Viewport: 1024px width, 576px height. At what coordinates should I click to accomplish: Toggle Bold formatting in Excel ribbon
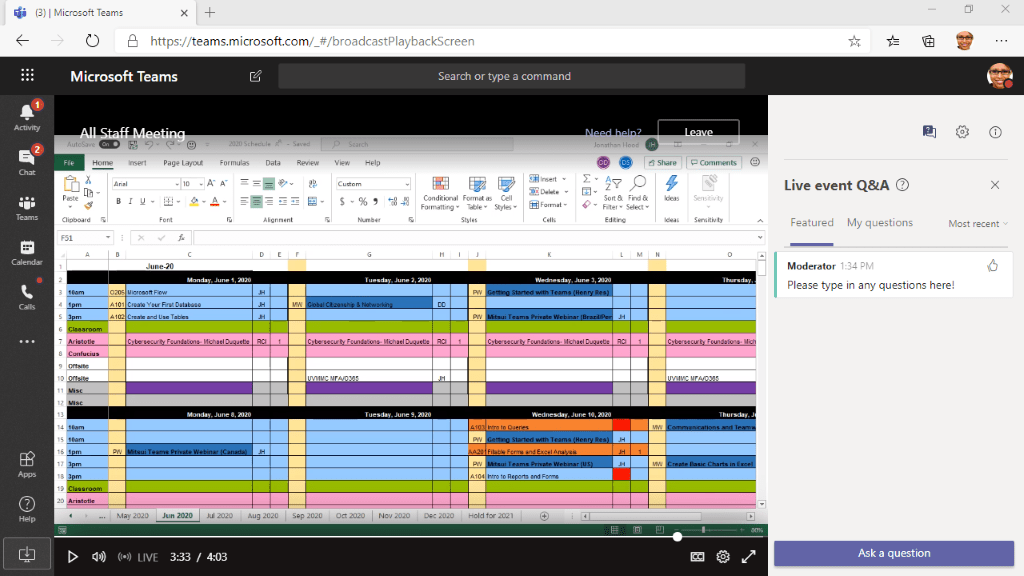click(x=118, y=201)
